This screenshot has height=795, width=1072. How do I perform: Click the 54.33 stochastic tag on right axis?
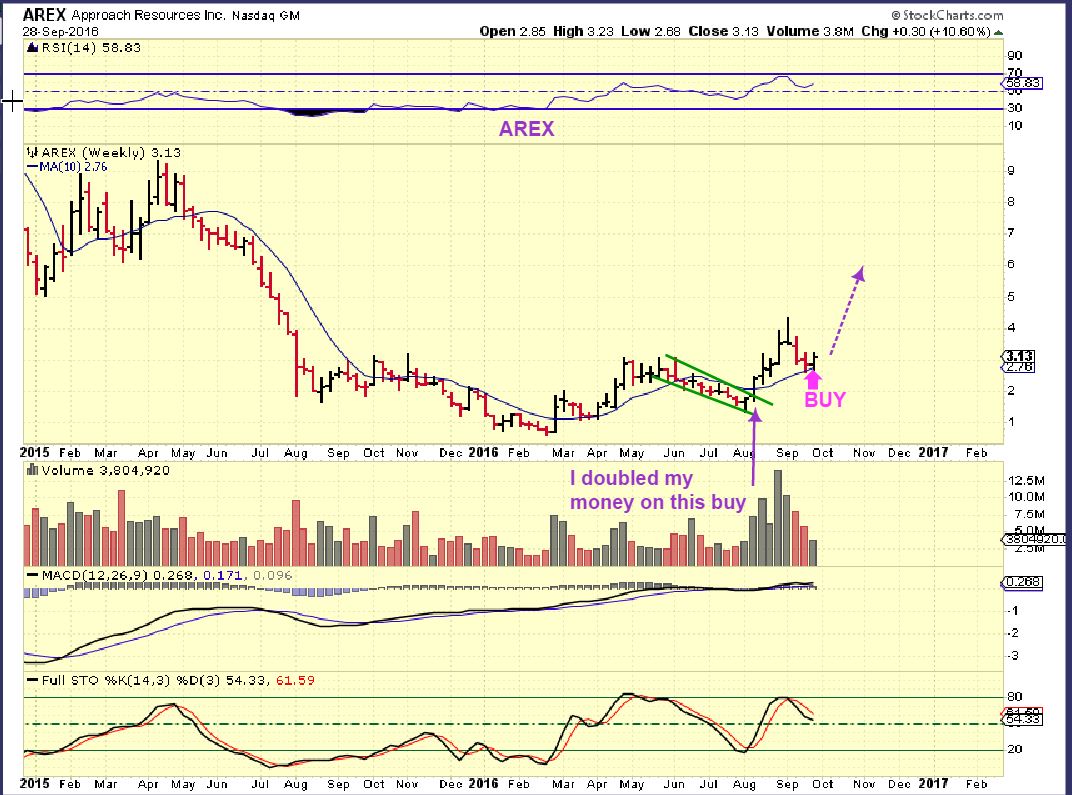[x=1023, y=720]
